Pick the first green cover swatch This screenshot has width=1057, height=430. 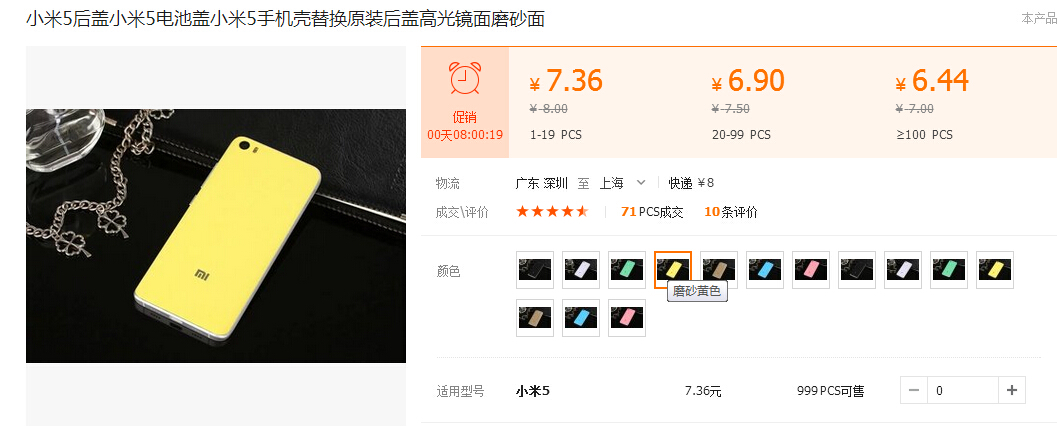tap(627, 270)
